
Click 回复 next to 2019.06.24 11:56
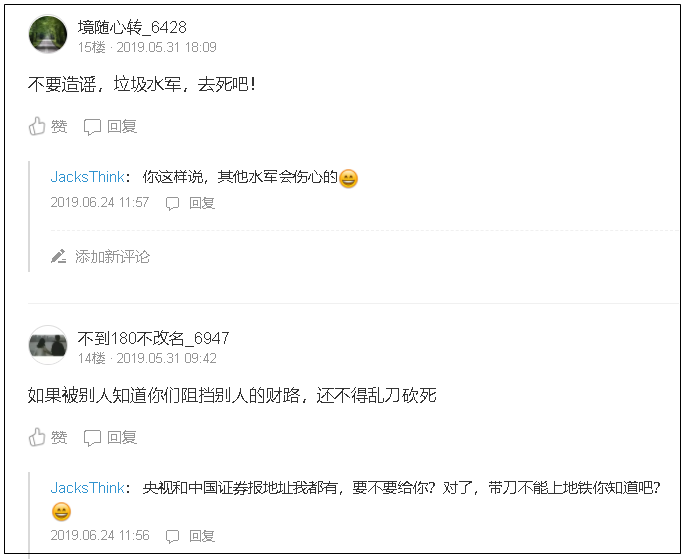[x=202, y=536]
